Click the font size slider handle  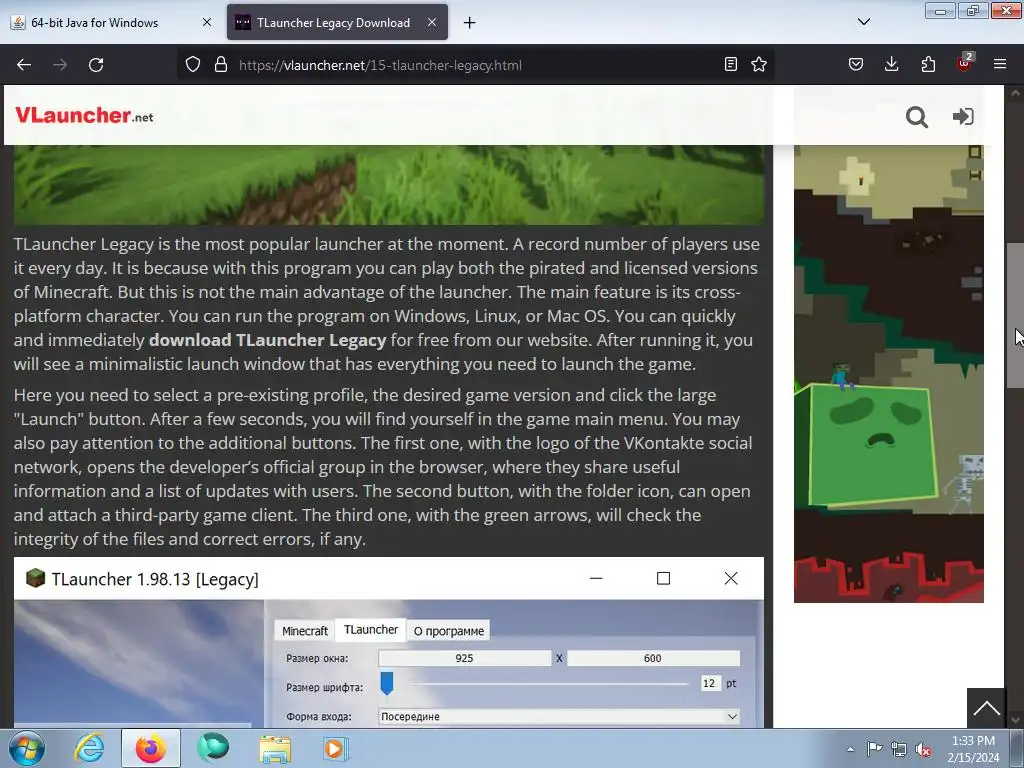click(387, 683)
